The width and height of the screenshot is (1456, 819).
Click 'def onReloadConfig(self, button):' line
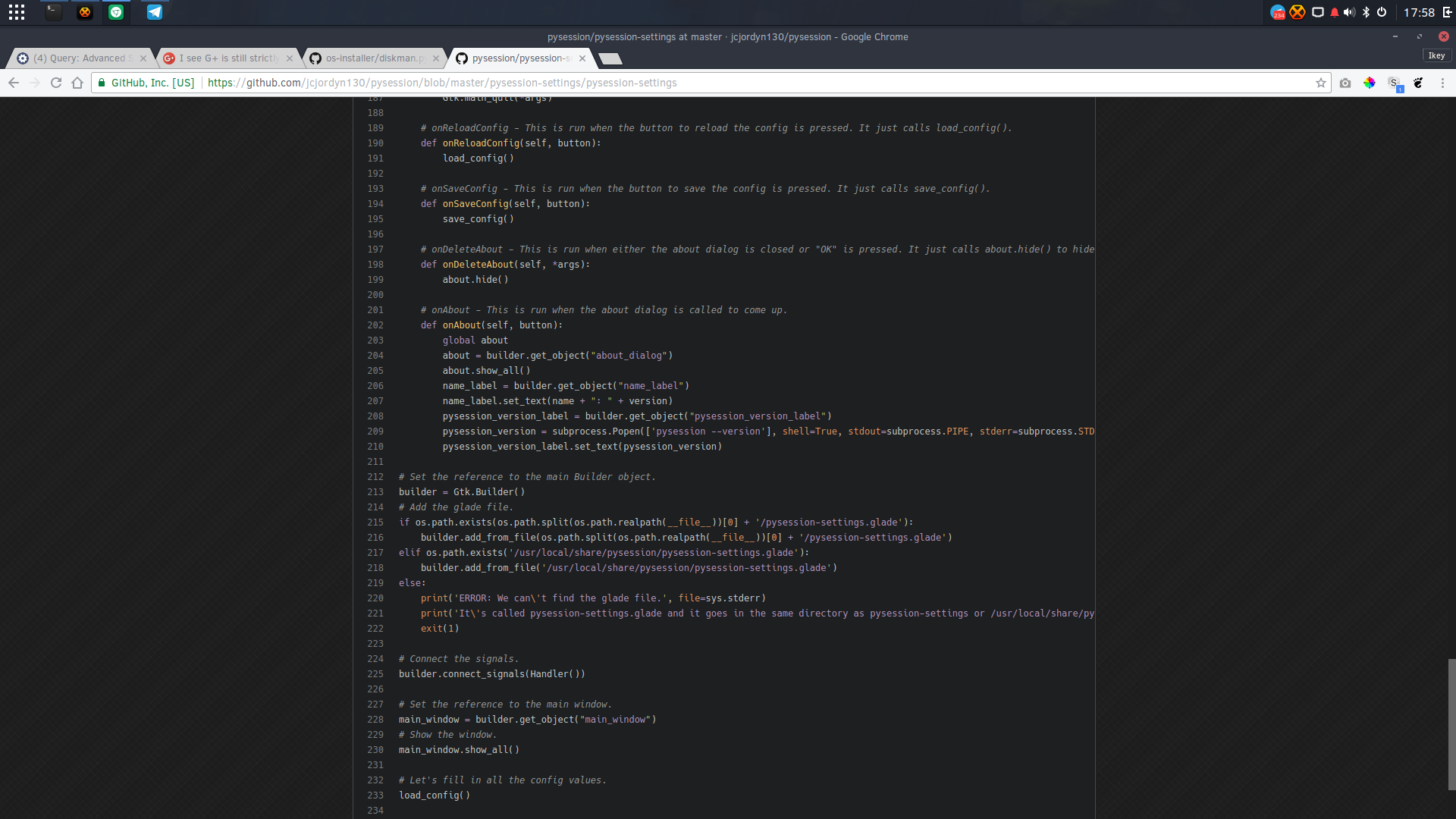coord(511,143)
